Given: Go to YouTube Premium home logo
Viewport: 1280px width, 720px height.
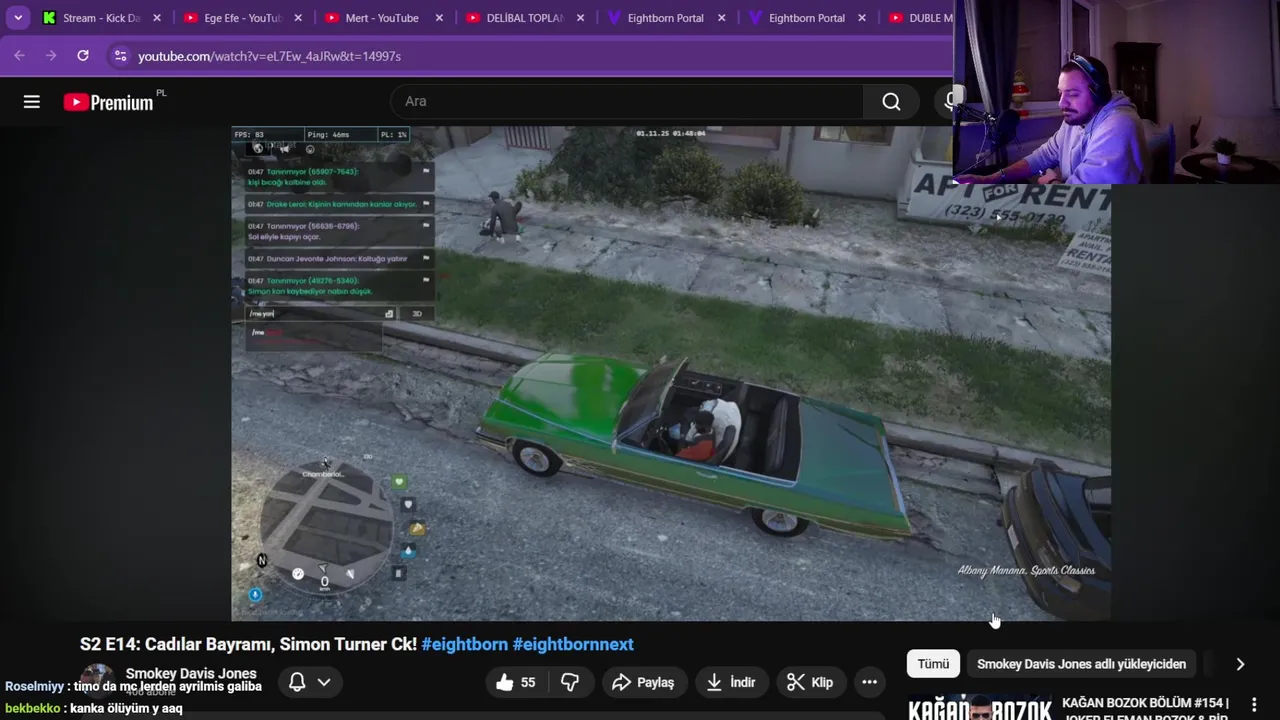Looking at the screenshot, I should tap(108, 102).
